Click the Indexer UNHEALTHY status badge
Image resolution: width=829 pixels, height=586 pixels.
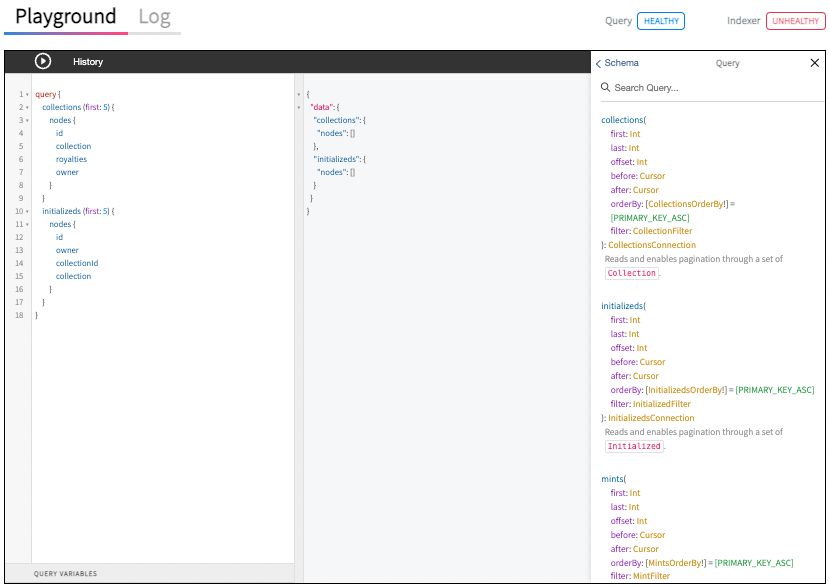pyautogui.click(x=795, y=21)
